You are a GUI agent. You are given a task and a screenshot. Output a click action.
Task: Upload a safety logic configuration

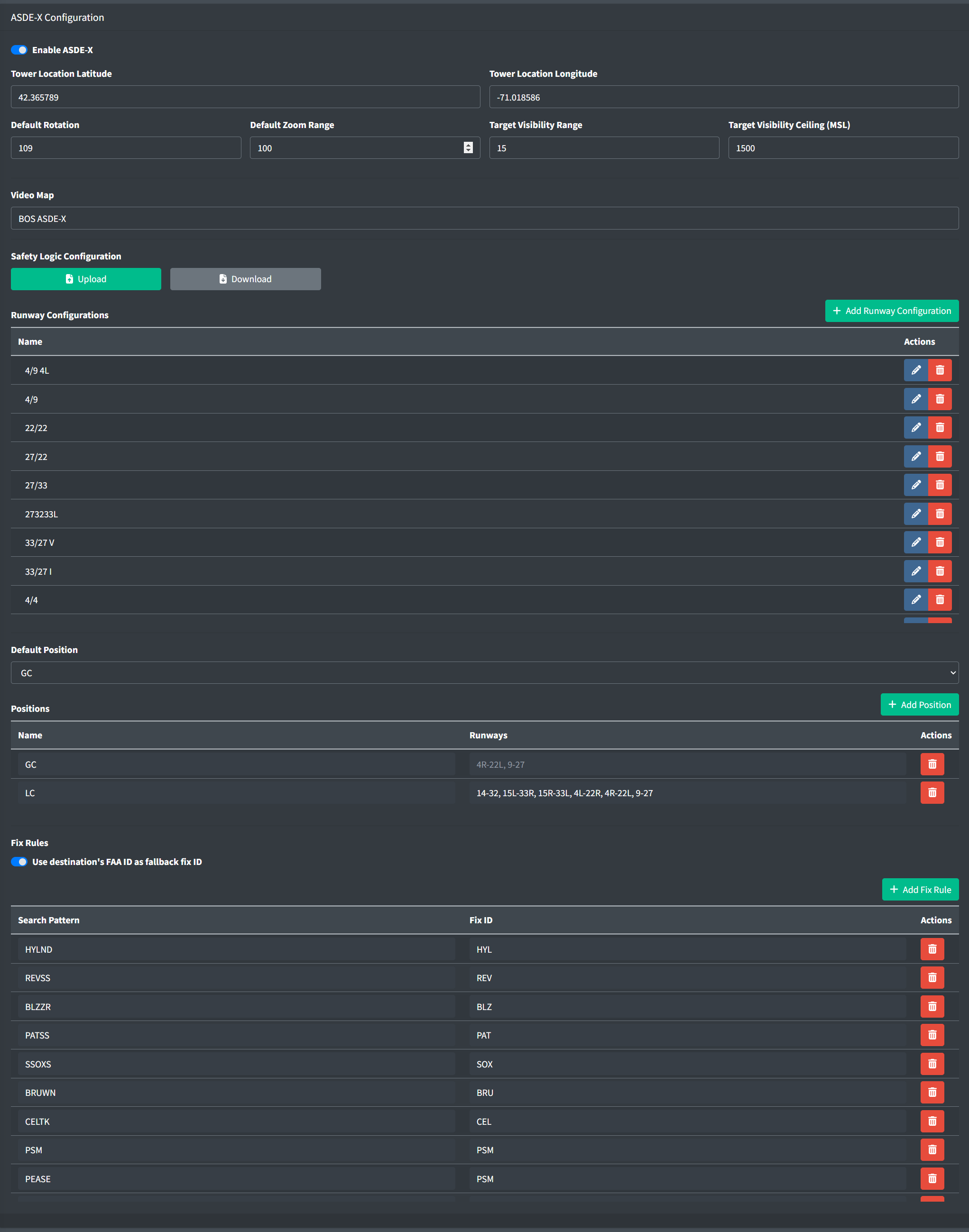pyautogui.click(x=86, y=279)
